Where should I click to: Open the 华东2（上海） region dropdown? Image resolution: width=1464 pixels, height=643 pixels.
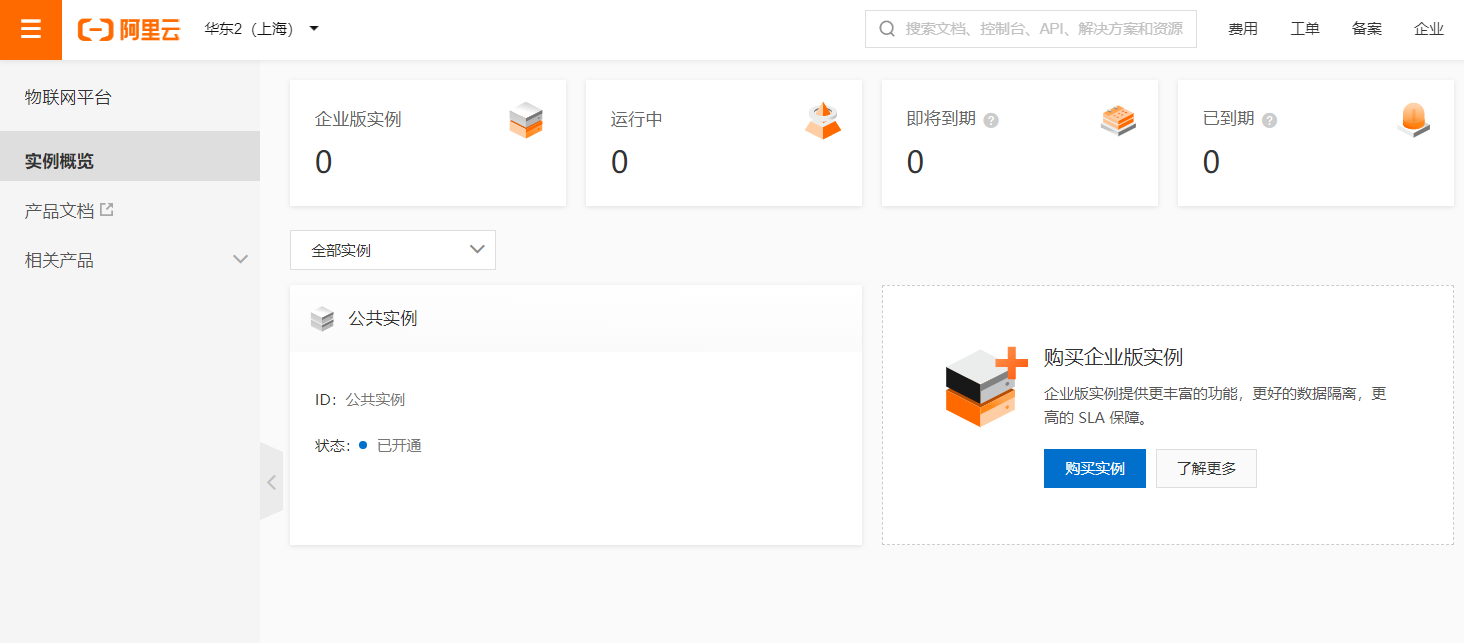[x=262, y=29]
